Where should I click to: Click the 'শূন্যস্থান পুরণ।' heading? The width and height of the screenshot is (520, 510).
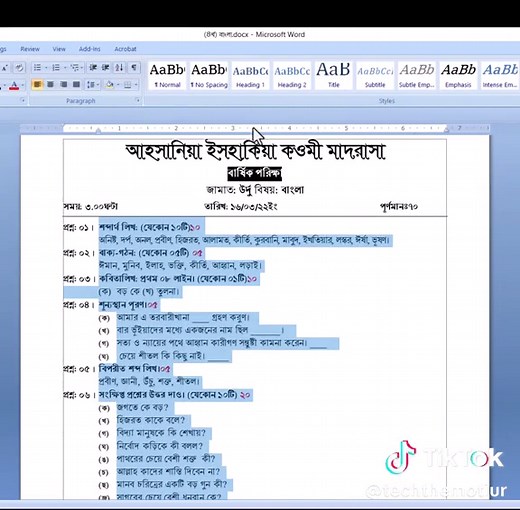(x=123, y=305)
